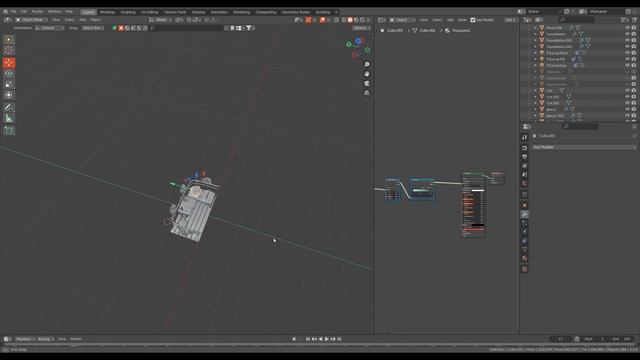
Task: Select the Select Box tool in the toolbar
Action: [9, 40]
